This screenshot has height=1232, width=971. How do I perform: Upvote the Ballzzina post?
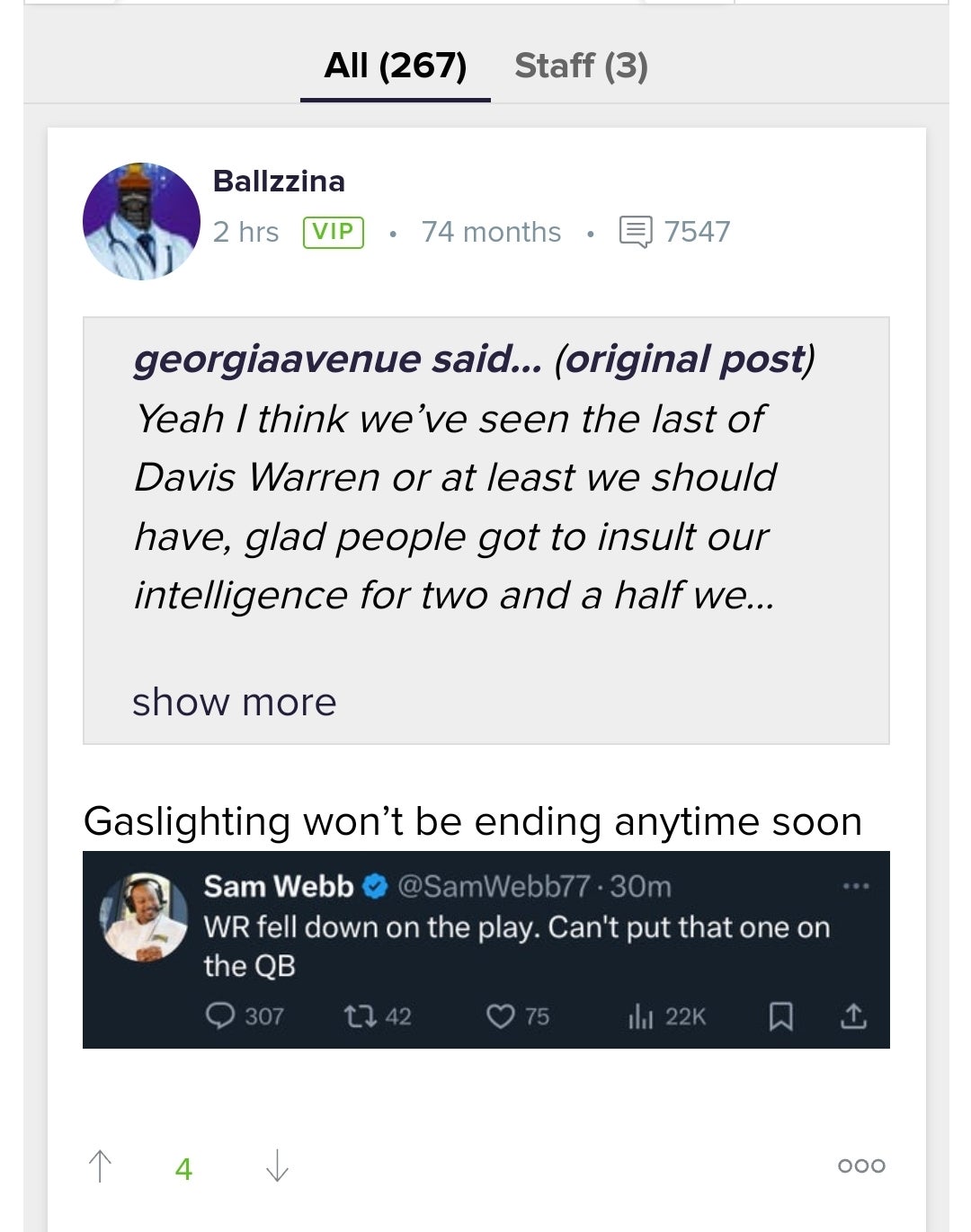pos(101,1166)
